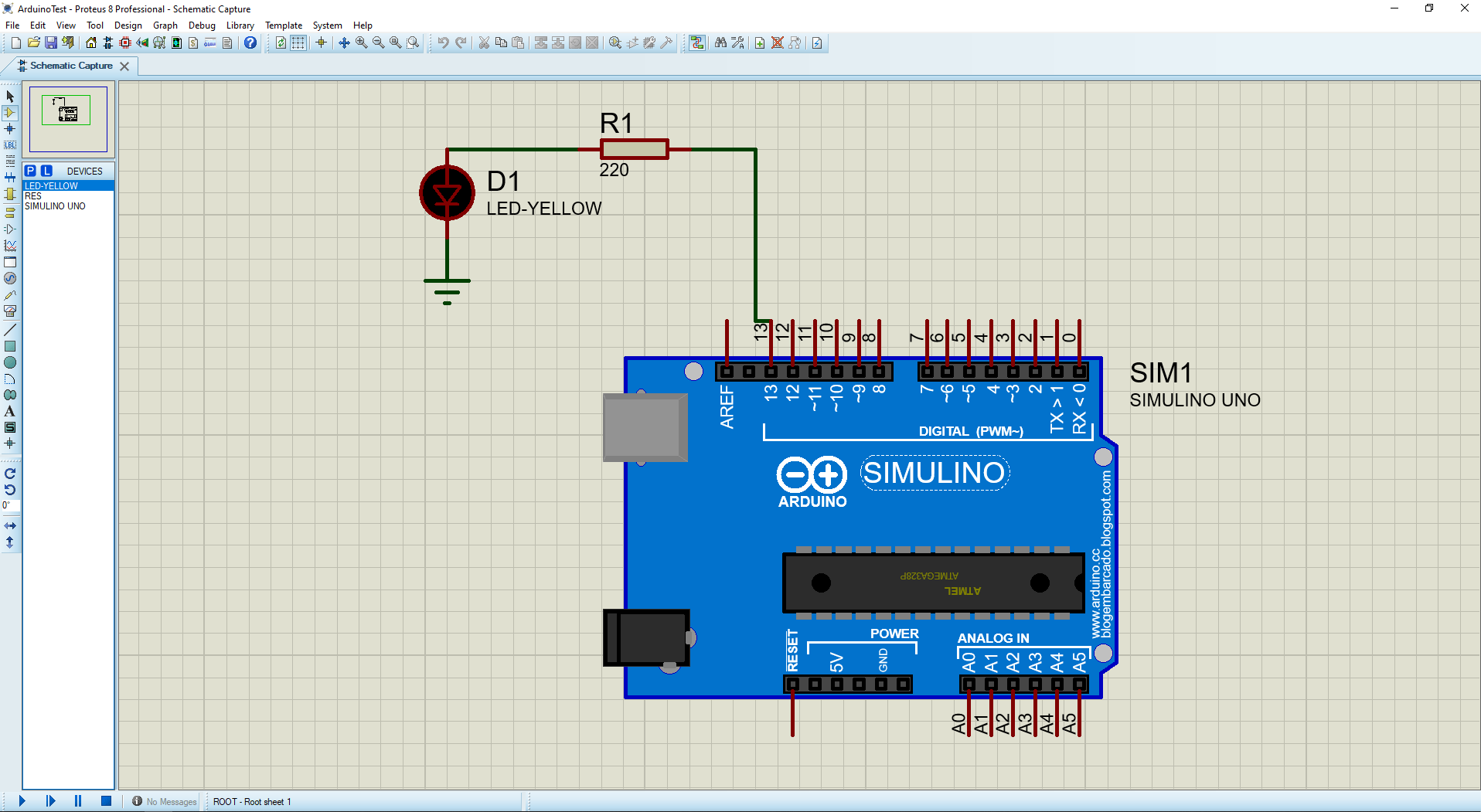Open the Pick Devices P button
1481x812 pixels.
[30, 171]
